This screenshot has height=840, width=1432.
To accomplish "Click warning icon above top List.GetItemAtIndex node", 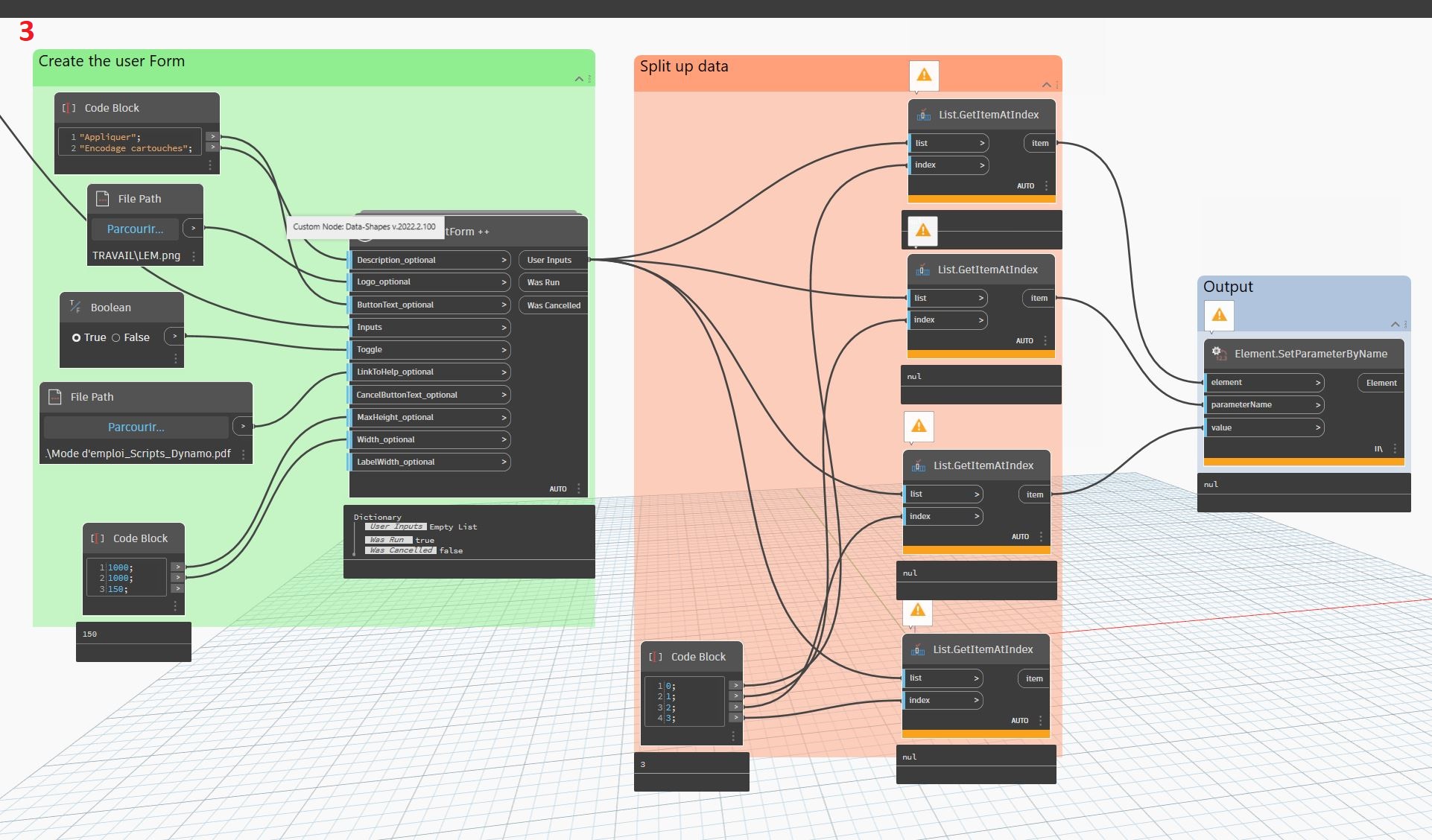I will (x=924, y=75).
